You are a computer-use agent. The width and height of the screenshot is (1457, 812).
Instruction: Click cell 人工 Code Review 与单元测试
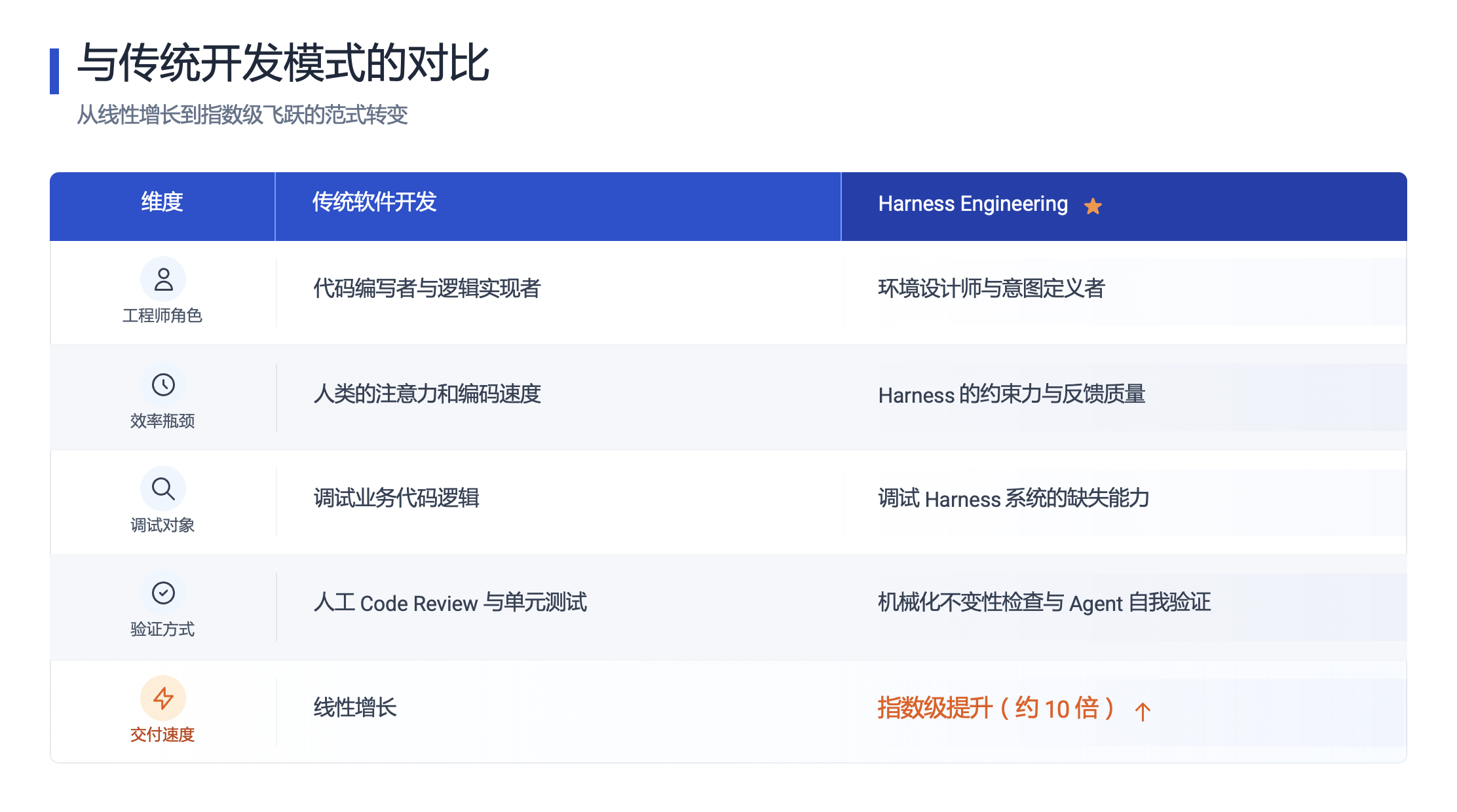450,603
